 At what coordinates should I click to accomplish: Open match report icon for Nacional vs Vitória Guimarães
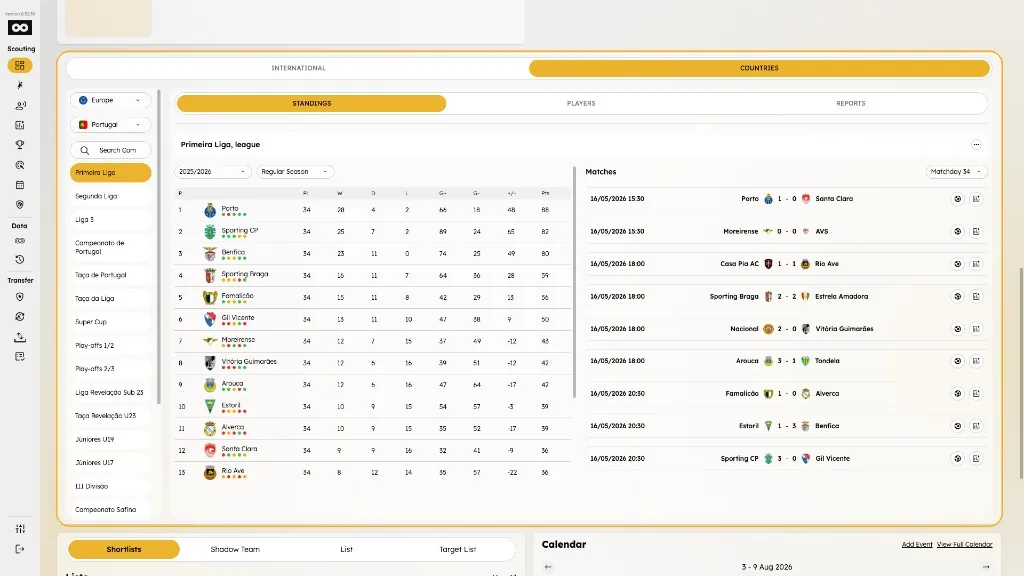pyautogui.click(x=976, y=329)
